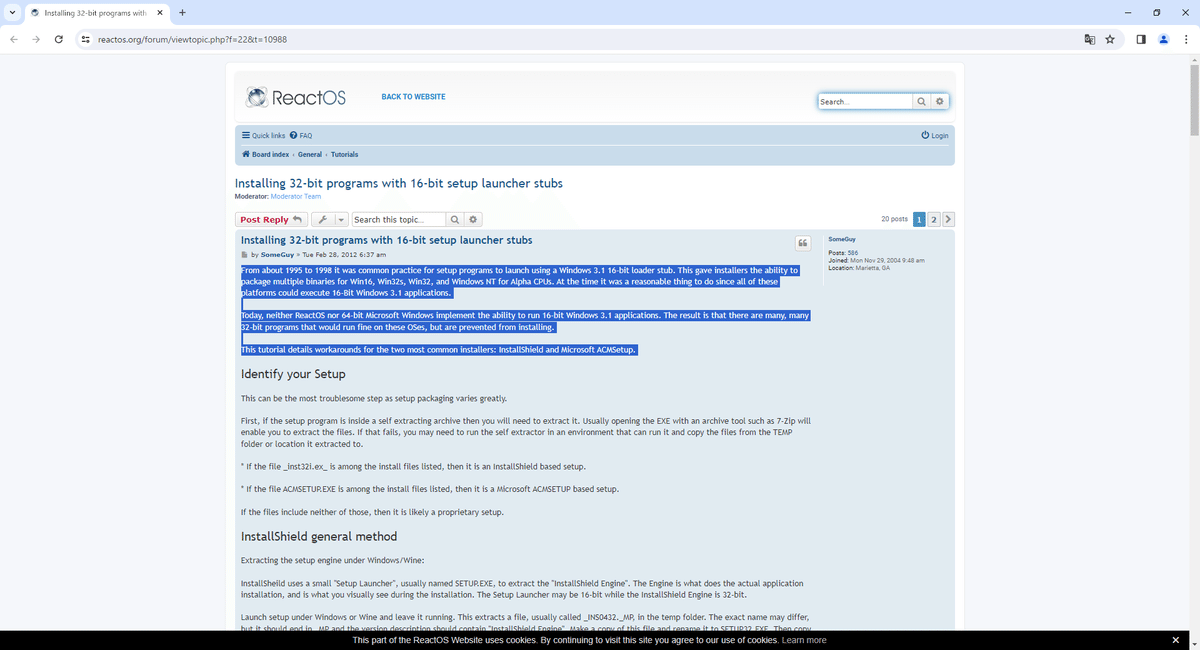Open the browser profile icon
Image resolution: width=1200 pixels, height=650 pixels.
pyautogui.click(x=1163, y=39)
